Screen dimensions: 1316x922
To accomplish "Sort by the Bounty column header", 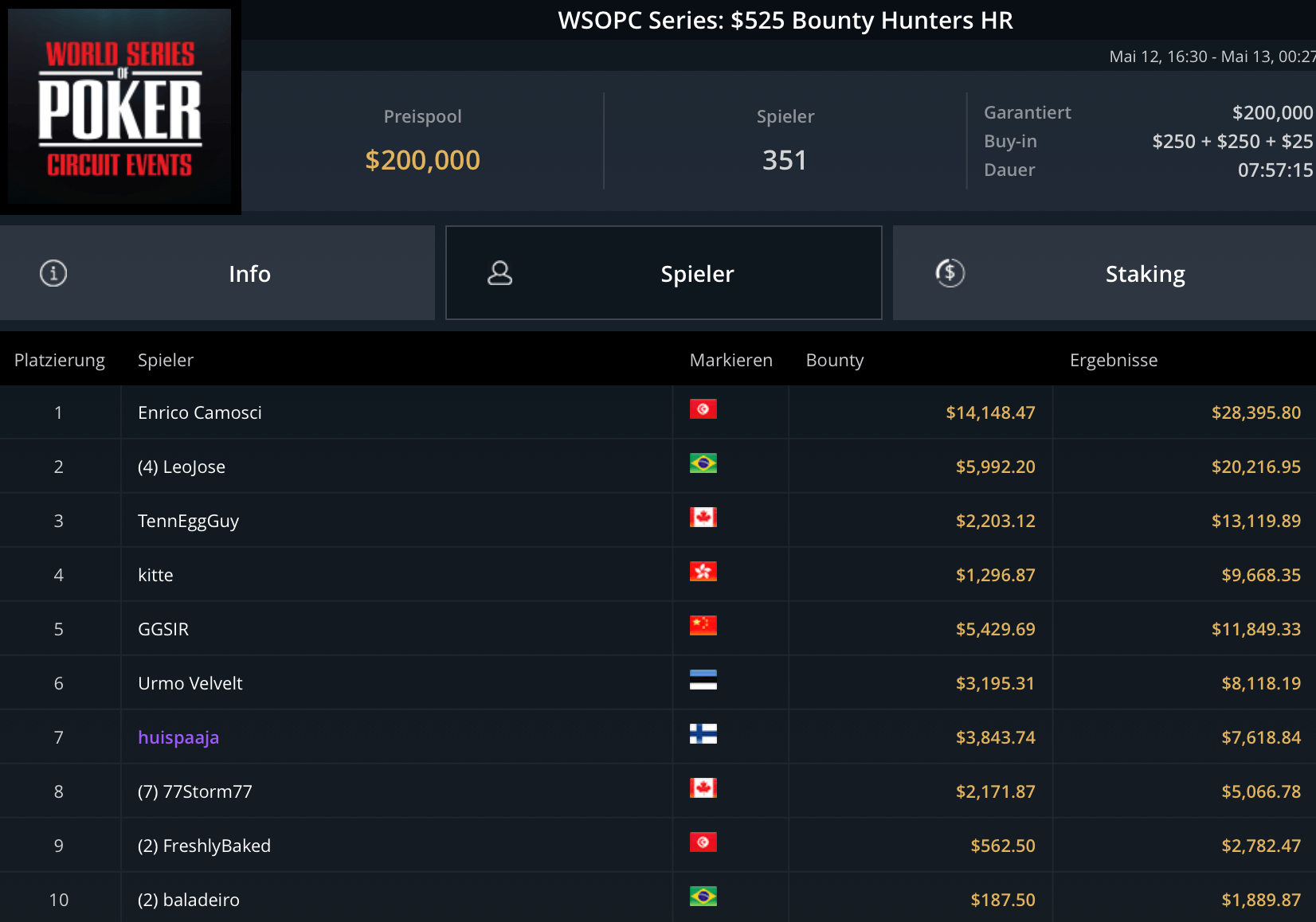I will pyautogui.click(x=834, y=360).
